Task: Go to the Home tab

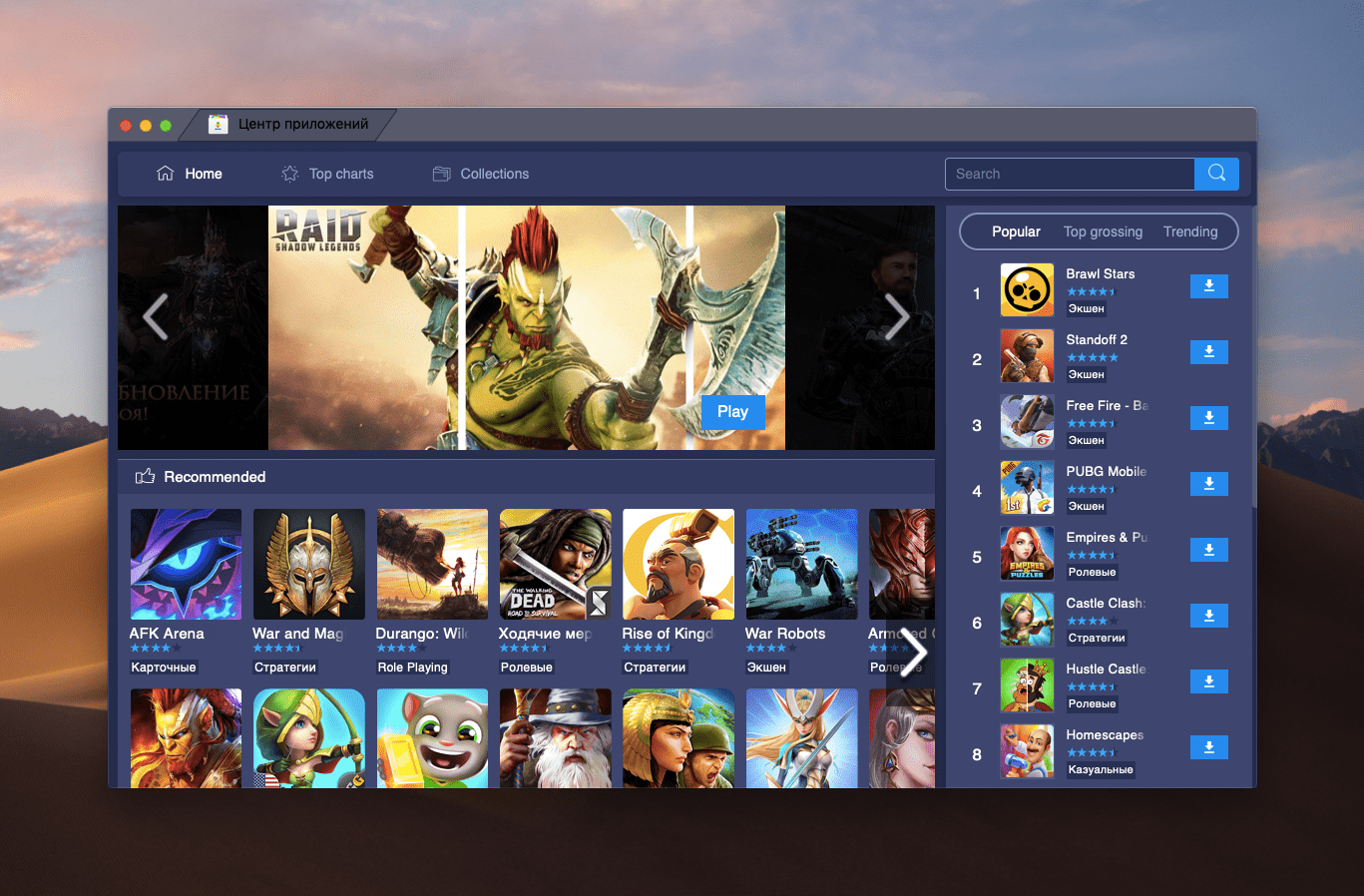Action: pos(190,174)
